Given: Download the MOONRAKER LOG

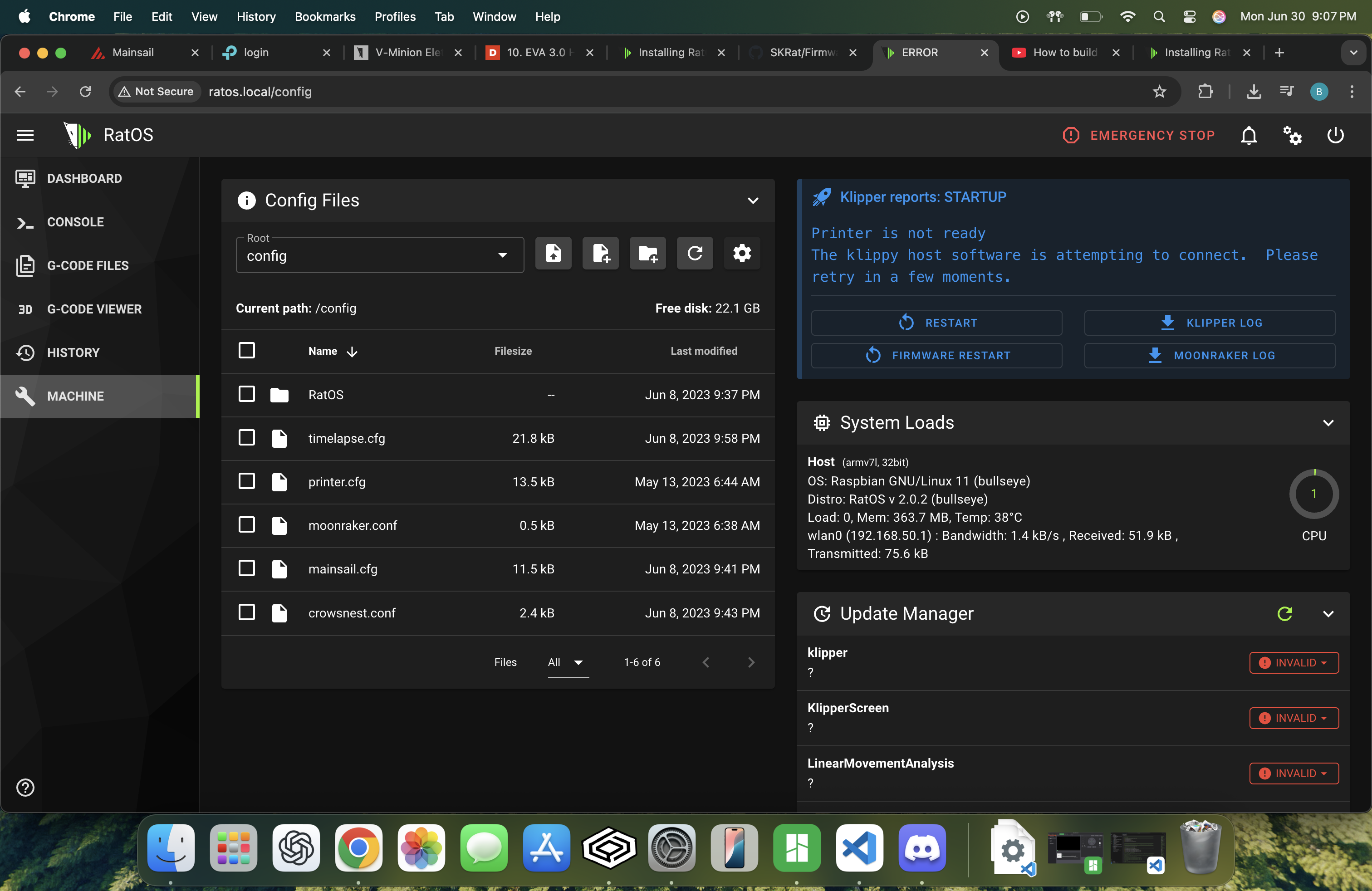Looking at the screenshot, I should [x=1210, y=356].
